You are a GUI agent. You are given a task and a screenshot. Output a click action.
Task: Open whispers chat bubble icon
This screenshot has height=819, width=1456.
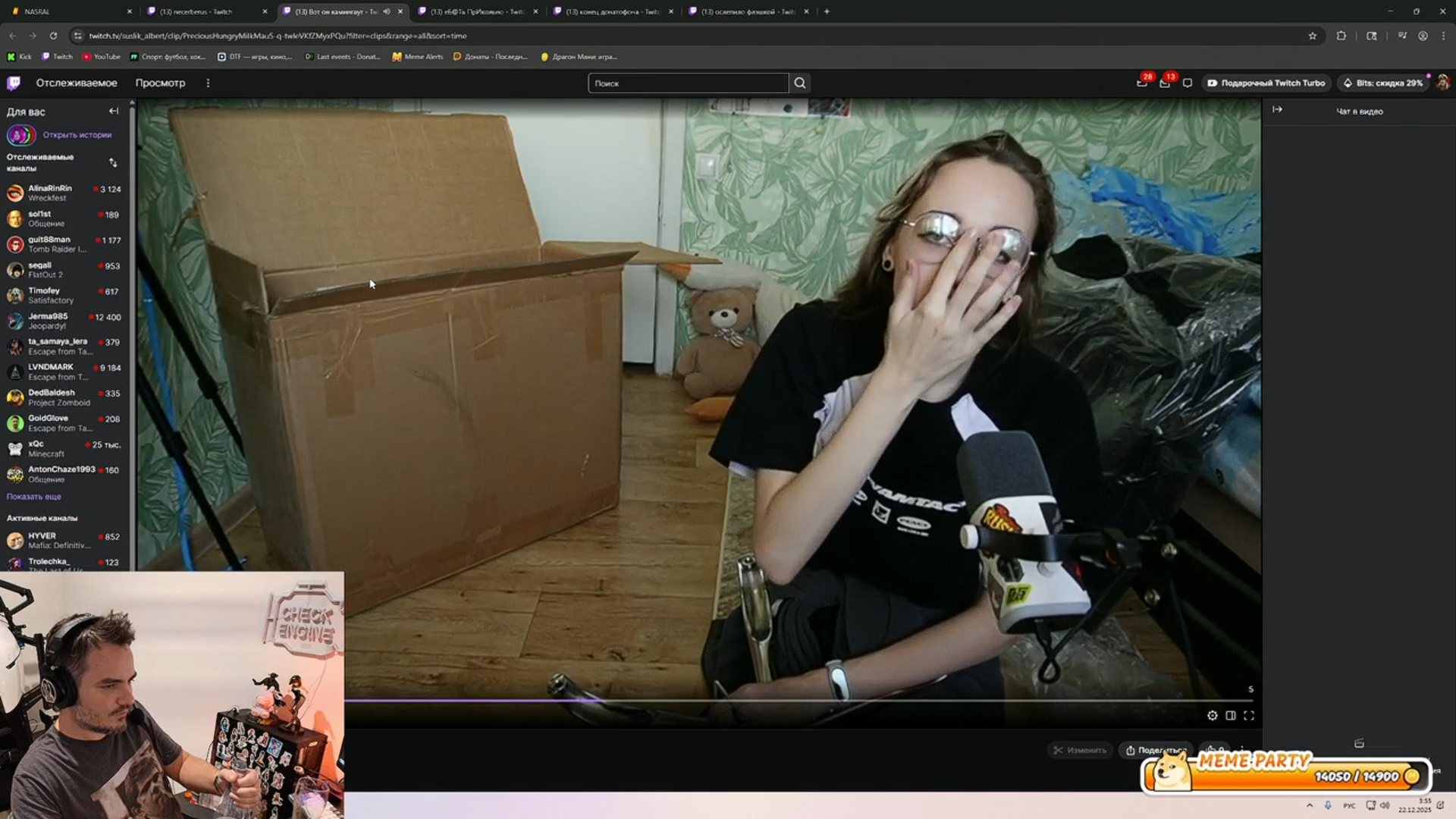[x=1188, y=83]
